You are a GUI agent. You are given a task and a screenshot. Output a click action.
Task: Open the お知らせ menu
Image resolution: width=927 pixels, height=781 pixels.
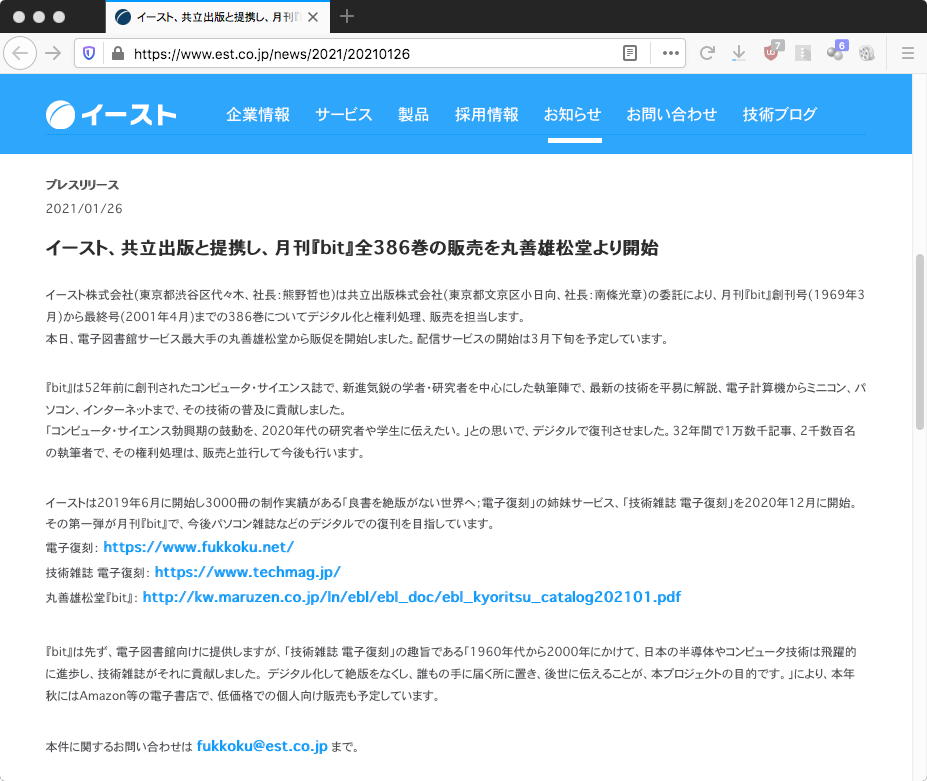572,114
